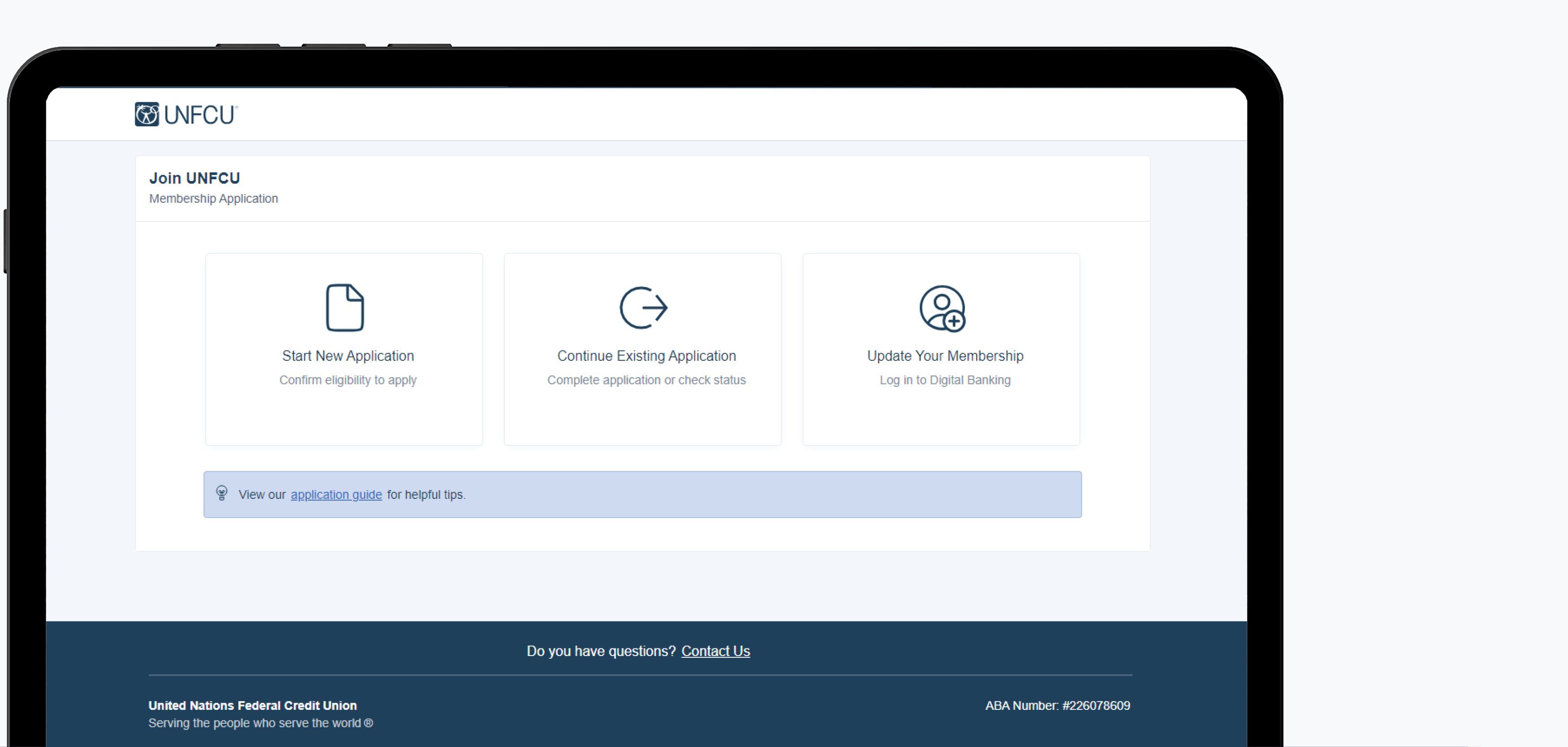Follow the application guide link

[x=336, y=494]
